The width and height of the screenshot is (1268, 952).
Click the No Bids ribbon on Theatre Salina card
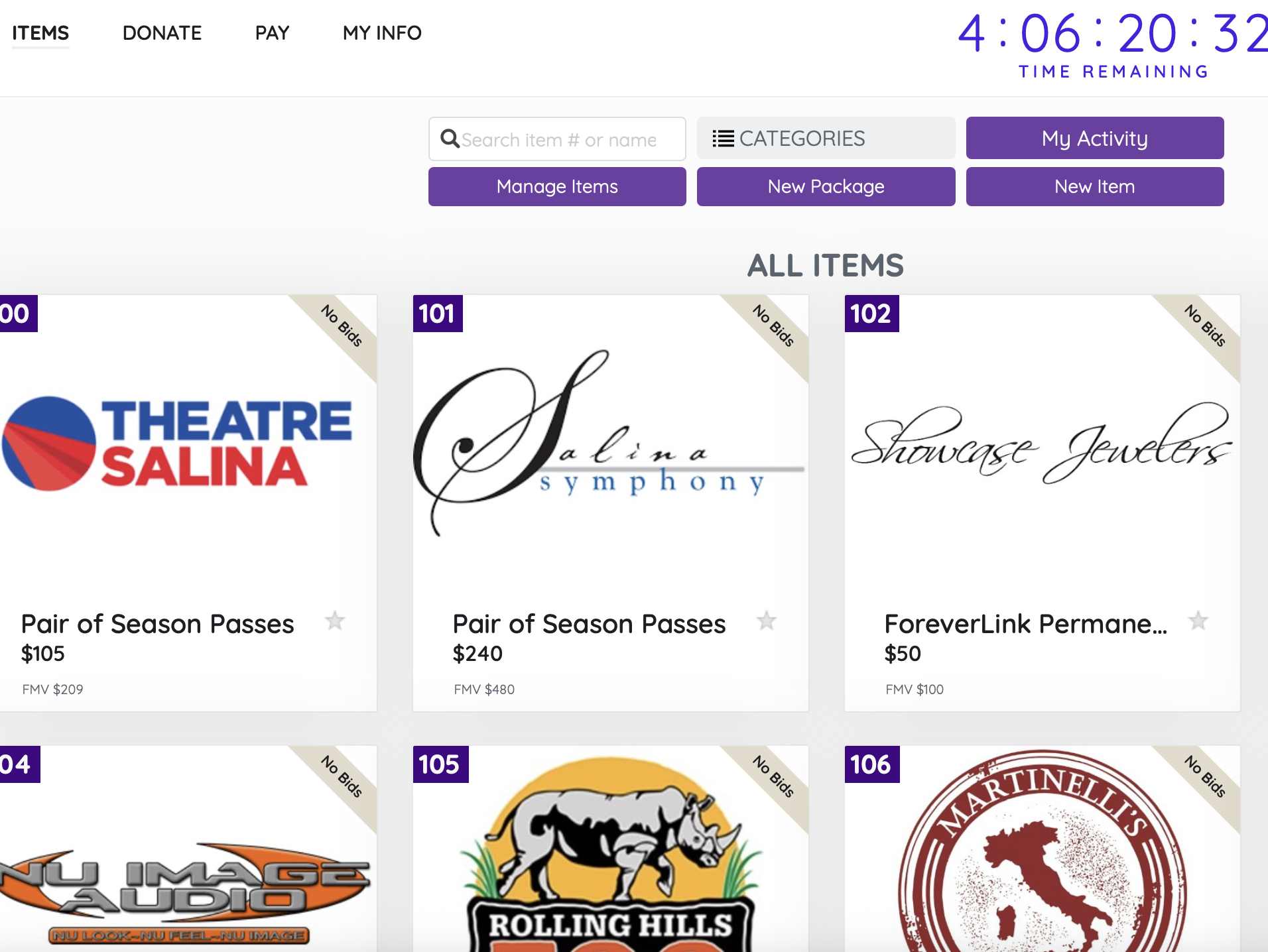[342, 326]
